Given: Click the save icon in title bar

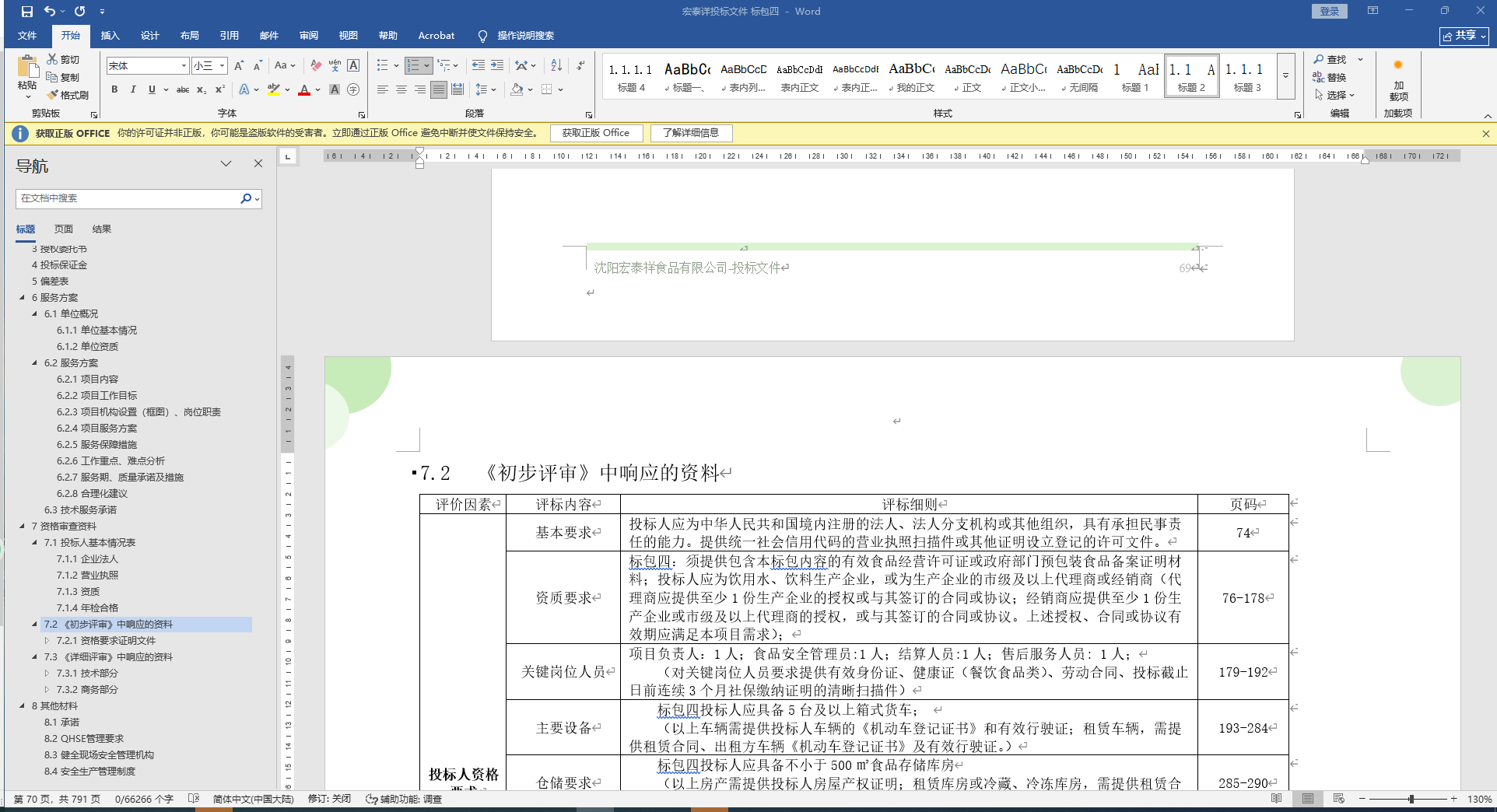Looking at the screenshot, I should point(27,11).
